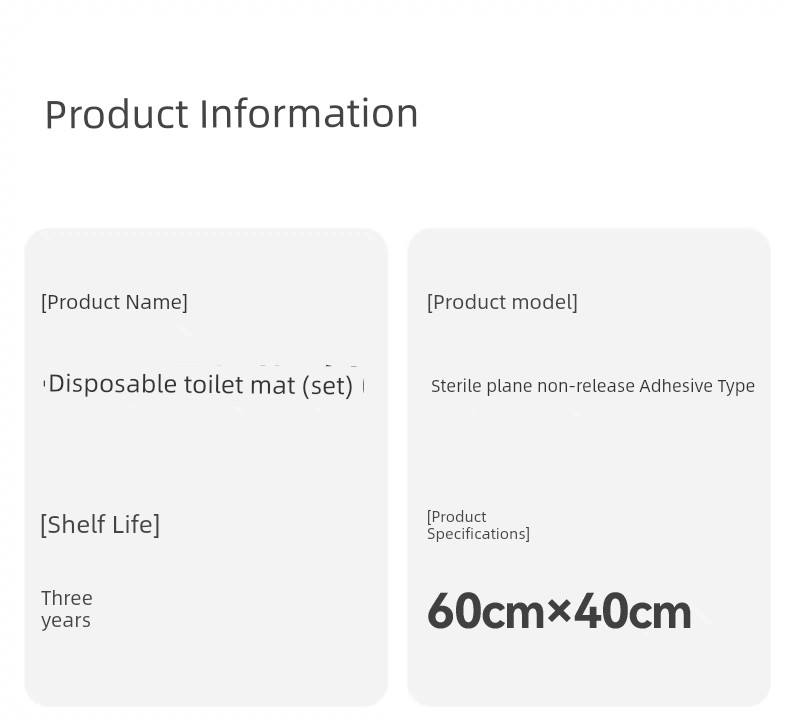Click the (set) text in the product name
The height and width of the screenshot is (717, 790).
click(x=327, y=386)
